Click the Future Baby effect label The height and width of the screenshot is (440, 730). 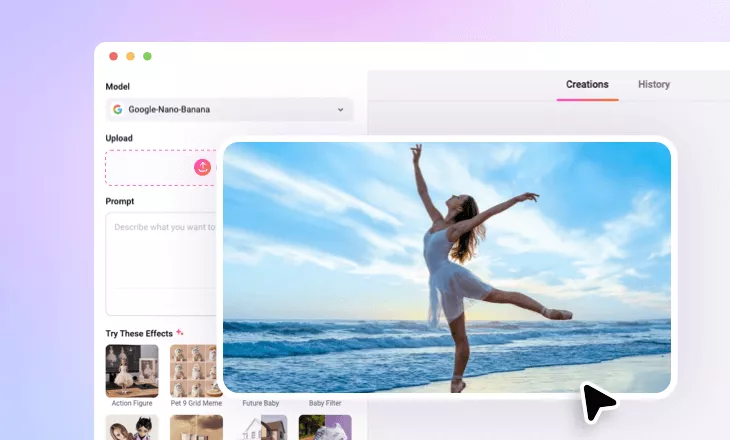(x=261, y=403)
